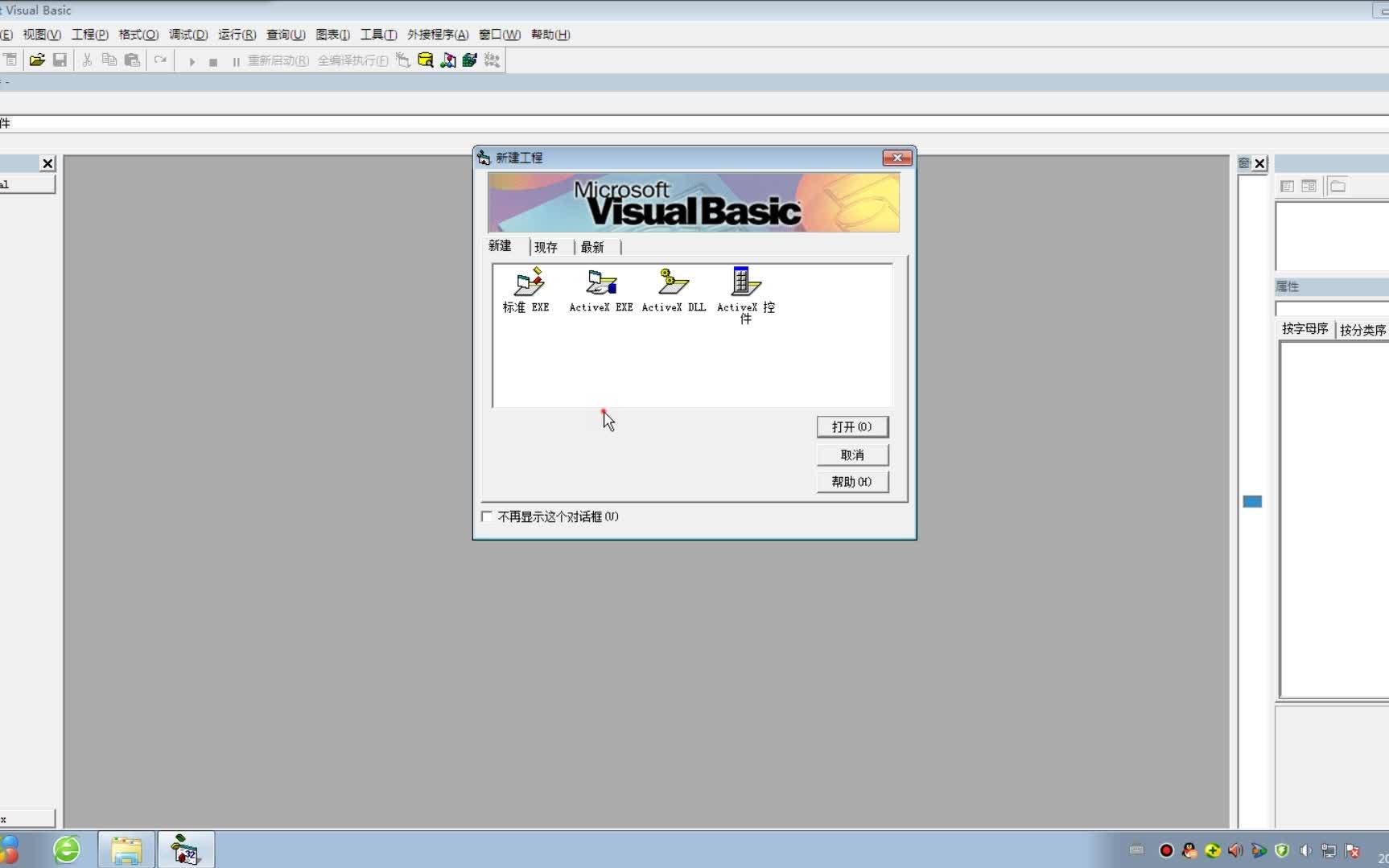1389x868 pixels.
Task: Click the Open Project folder toolbar icon
Action: click(37, 60)
